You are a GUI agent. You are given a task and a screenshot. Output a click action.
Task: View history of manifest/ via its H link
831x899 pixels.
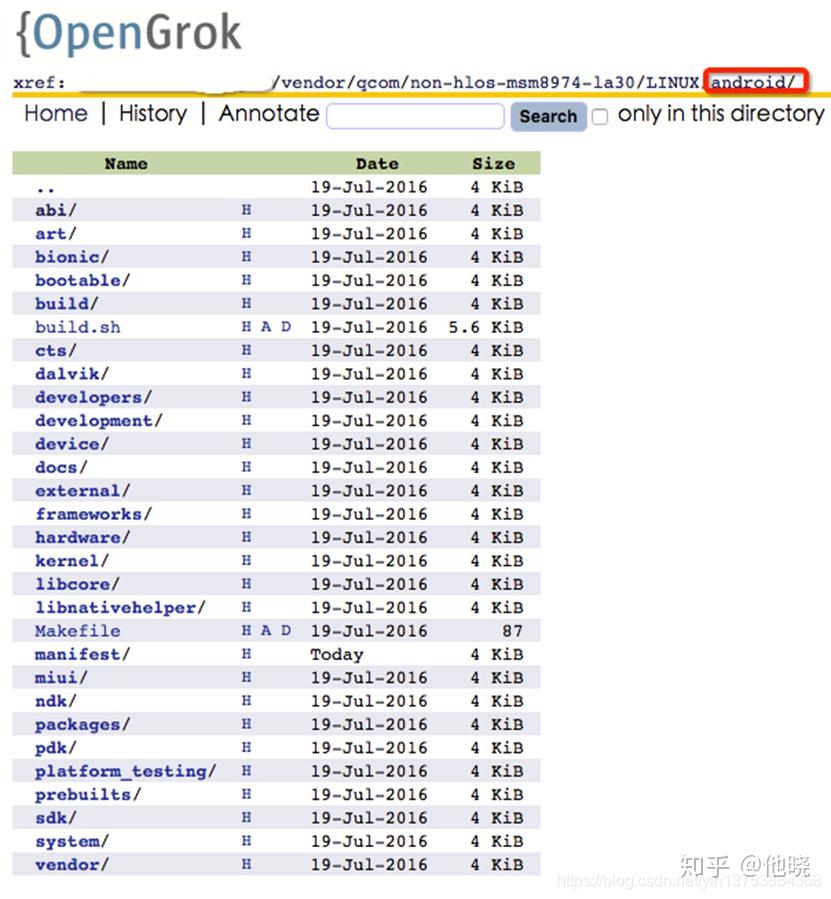pos(246,654)
